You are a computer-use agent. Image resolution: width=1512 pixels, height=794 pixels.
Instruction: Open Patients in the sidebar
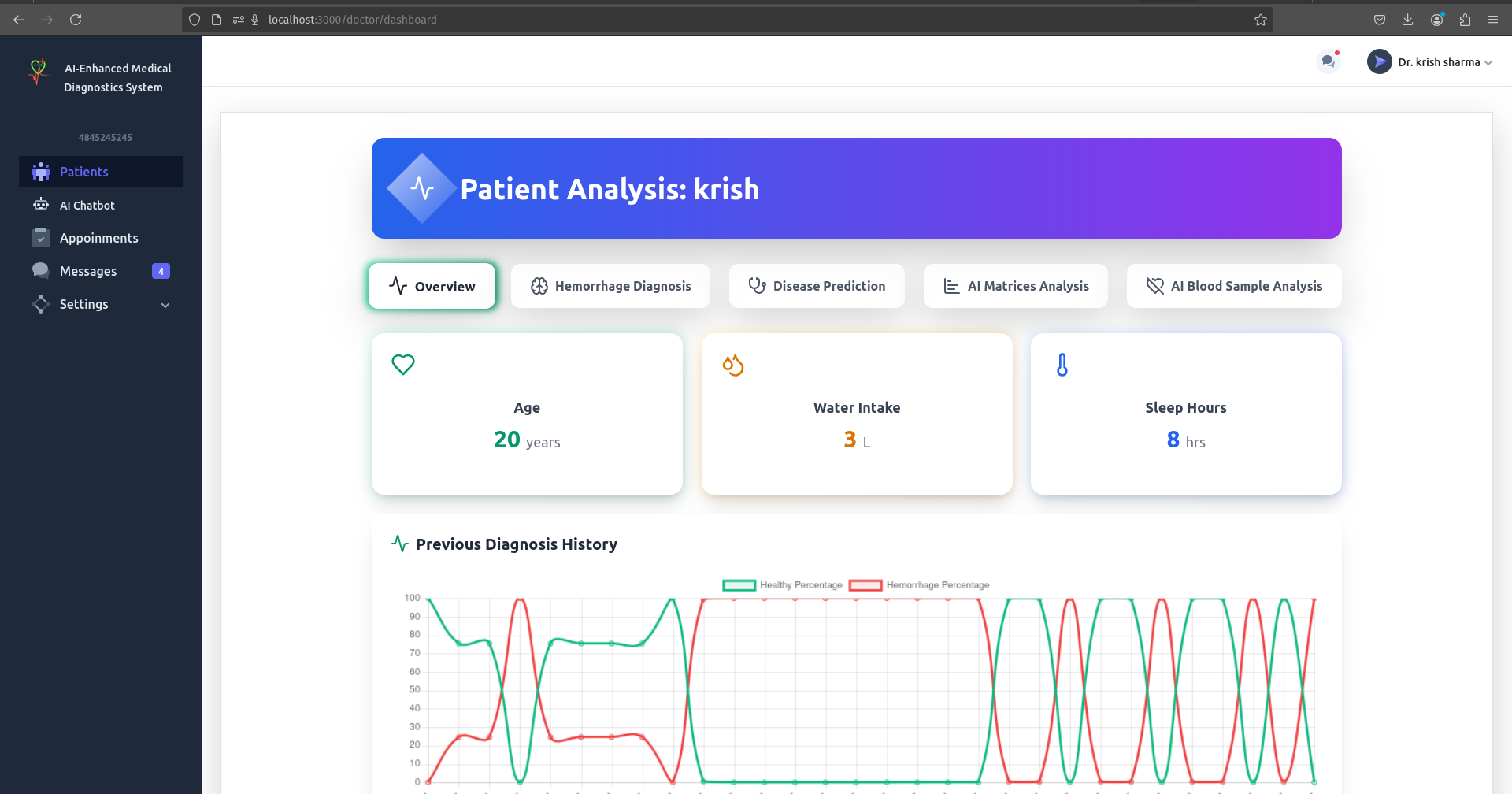[101, 172]
